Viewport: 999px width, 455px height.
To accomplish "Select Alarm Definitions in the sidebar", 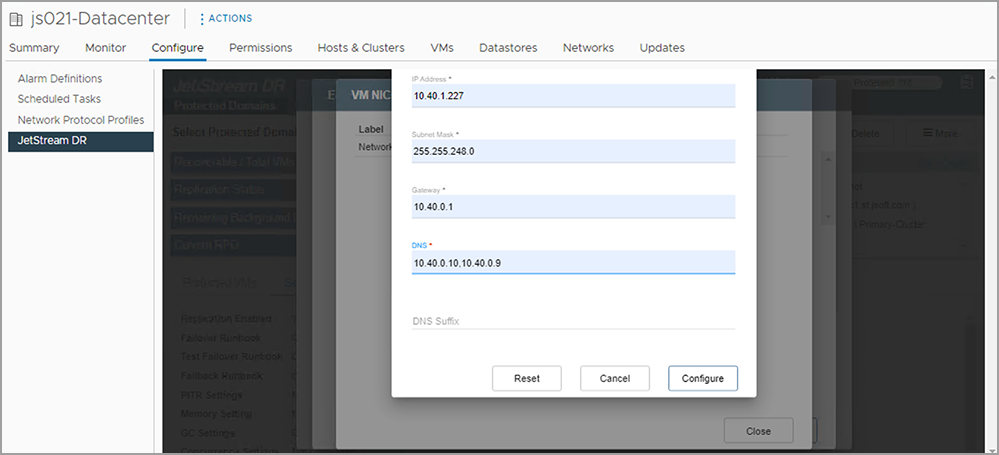I will pyautogui.click(x=60, y=78).
